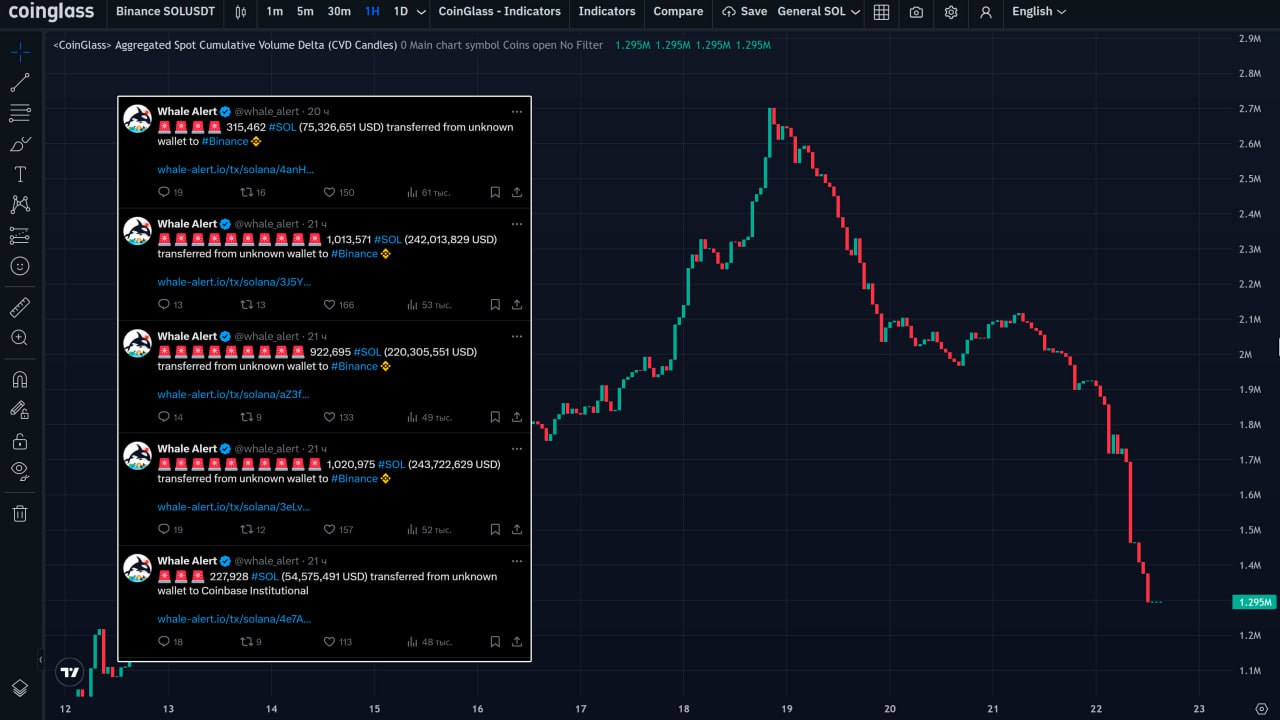Select the 1H timeframe
The width and height of the screenshot is (1280, 720).
[x=372, y=12]
